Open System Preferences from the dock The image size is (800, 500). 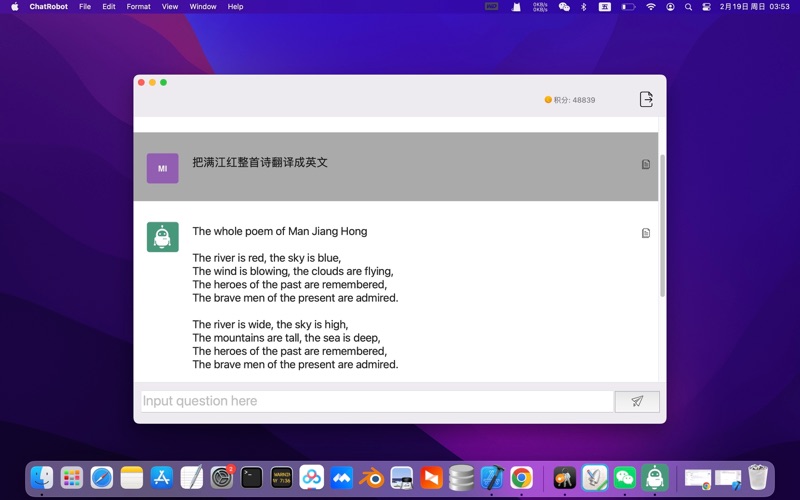222,478
